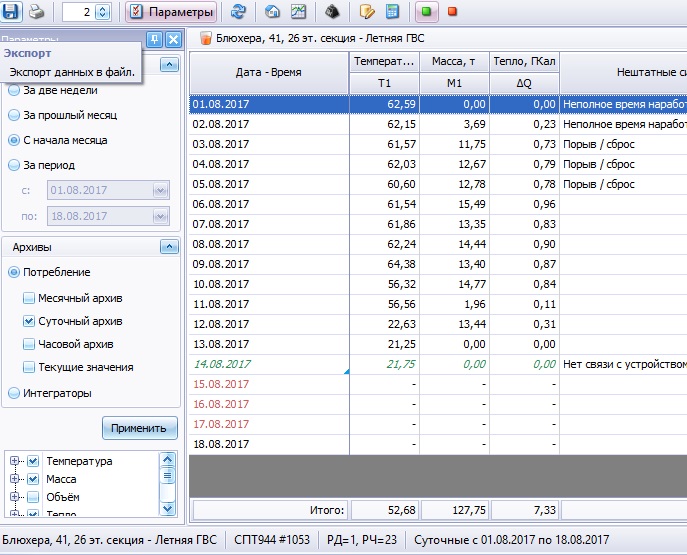The width and height of the screenshot is (687, 555).
Task: Select the Интеграторы radio button
Action: click(x=50, y=393)
